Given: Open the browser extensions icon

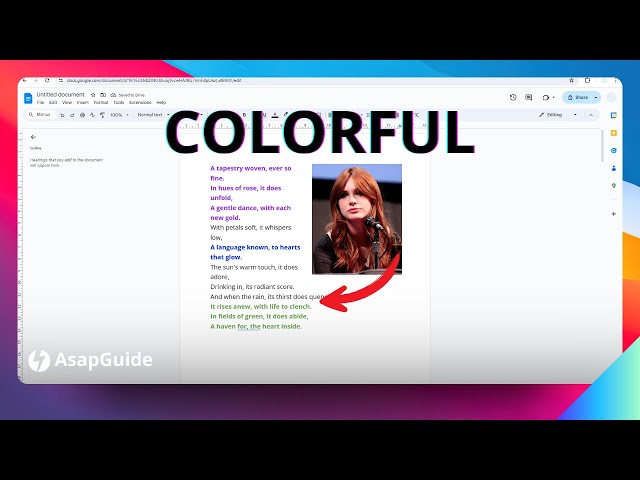Looking at the screenshot, I should point(588,80).
